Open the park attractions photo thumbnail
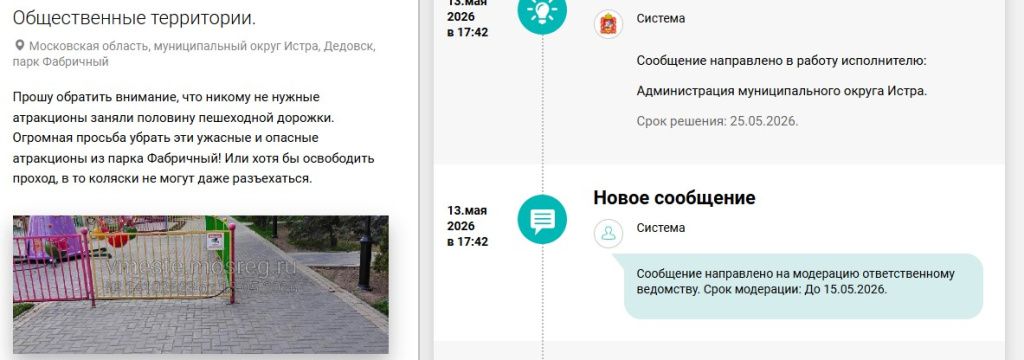 coord(200,284)
